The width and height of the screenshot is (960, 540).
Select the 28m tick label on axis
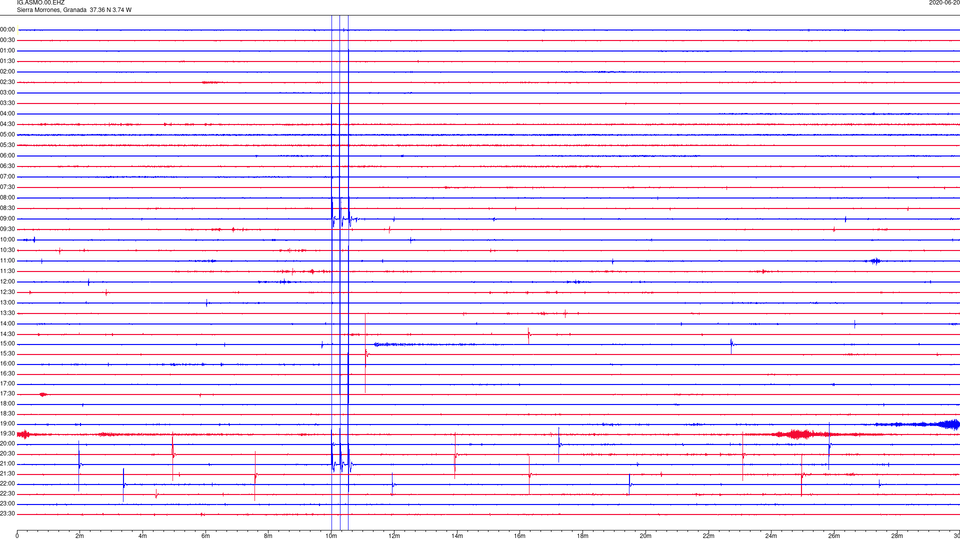click(897, 536)
